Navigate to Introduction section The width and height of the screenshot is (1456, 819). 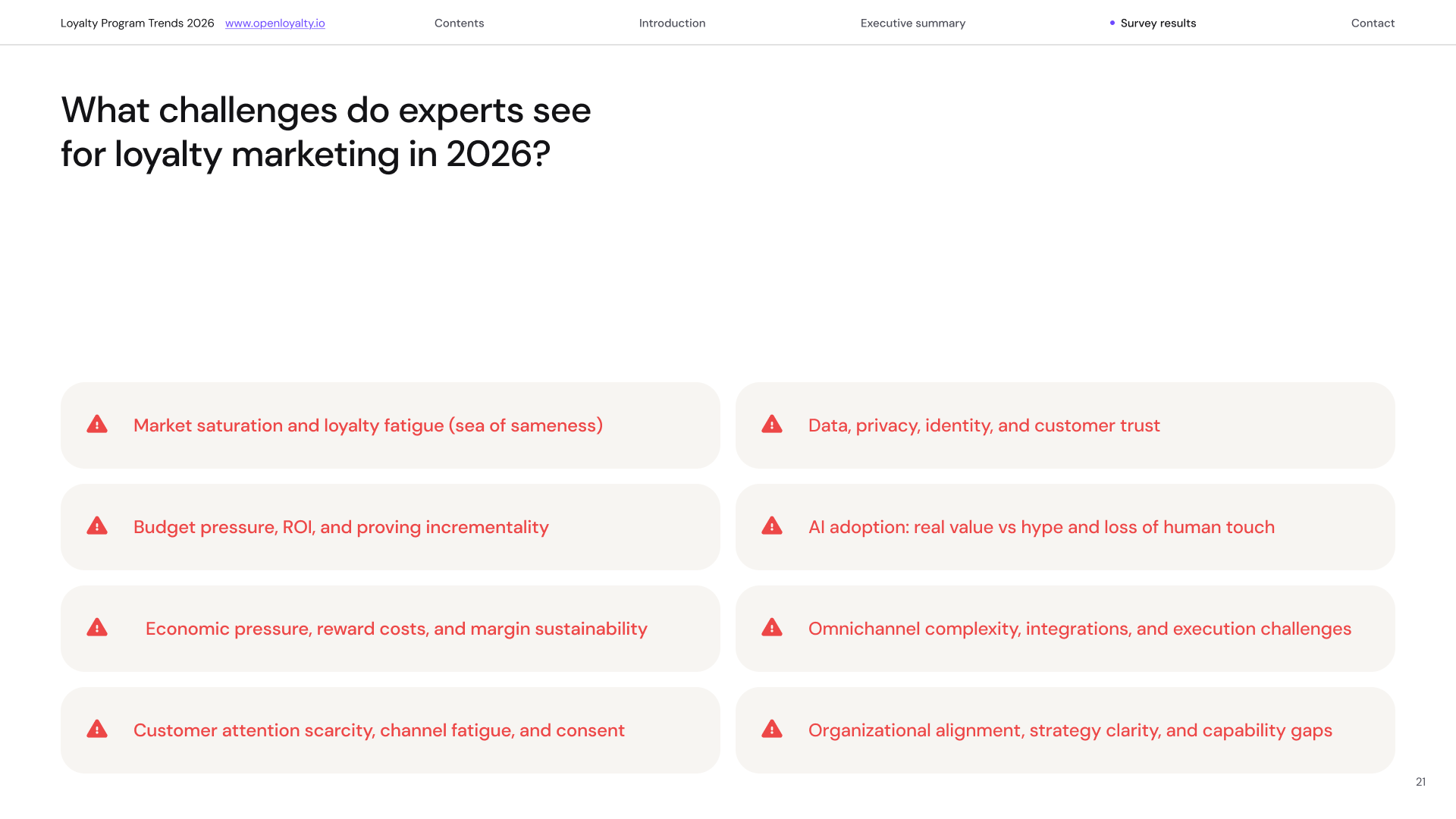(672, 24)
